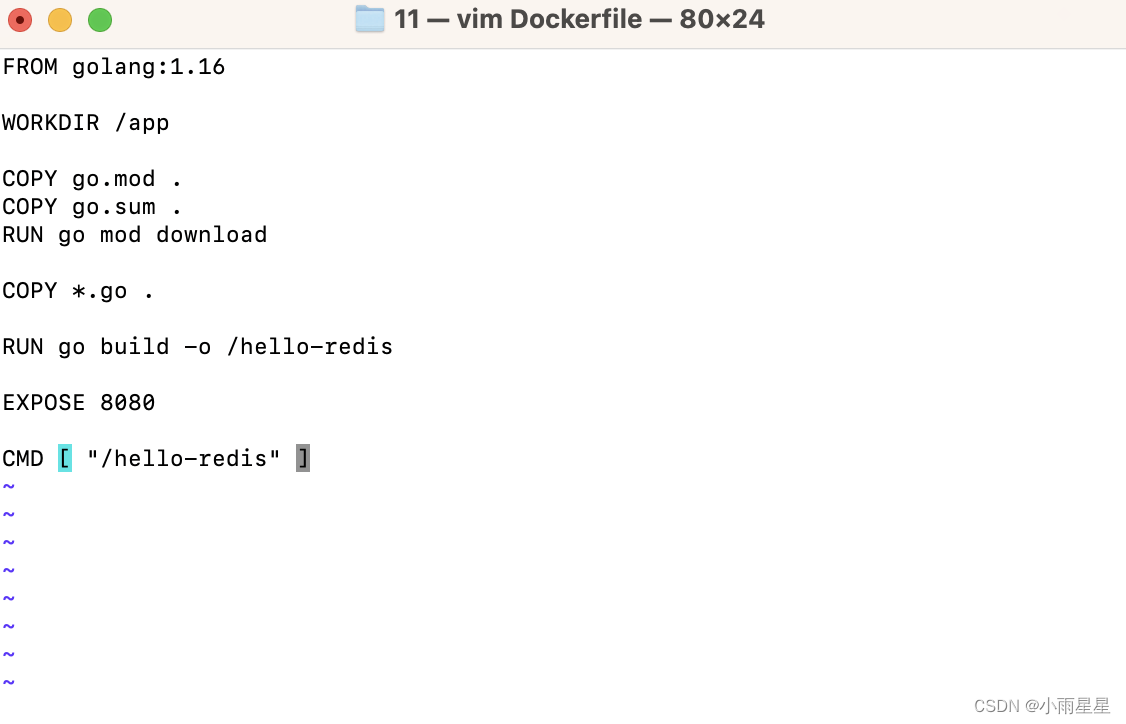Click go.sum in the COPY line
Screen dimensions: 1126x724
[x=113, y=207]
